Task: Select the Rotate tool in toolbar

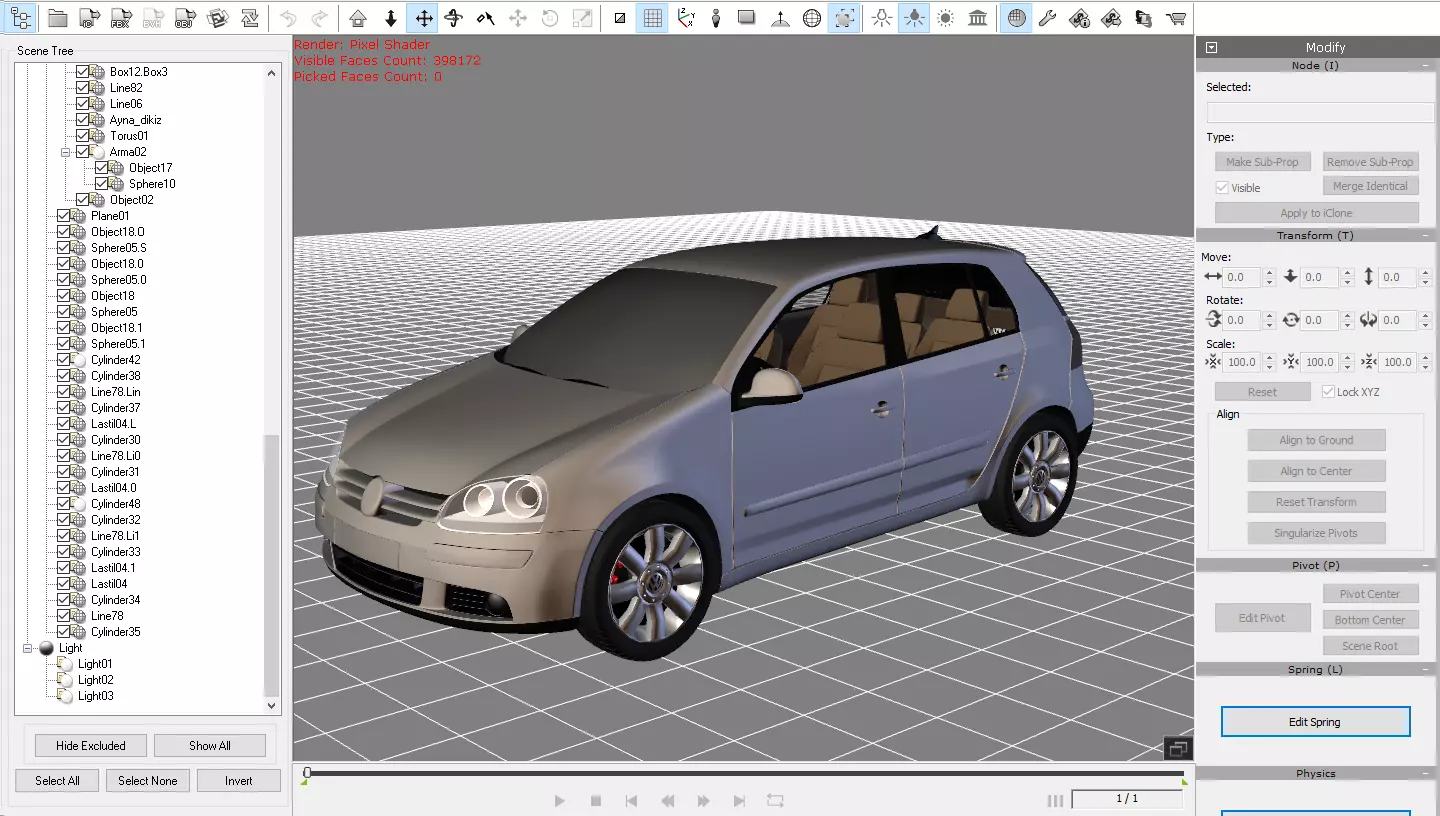Action: 454,18
